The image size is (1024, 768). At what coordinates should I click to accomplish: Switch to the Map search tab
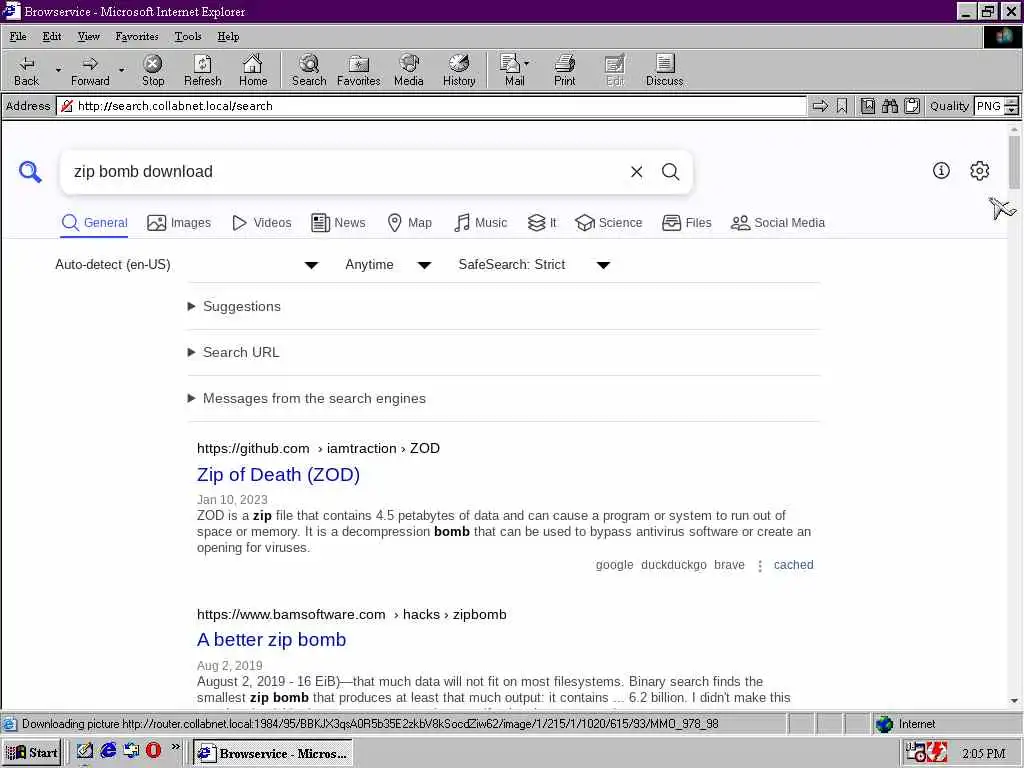point(409,223)
